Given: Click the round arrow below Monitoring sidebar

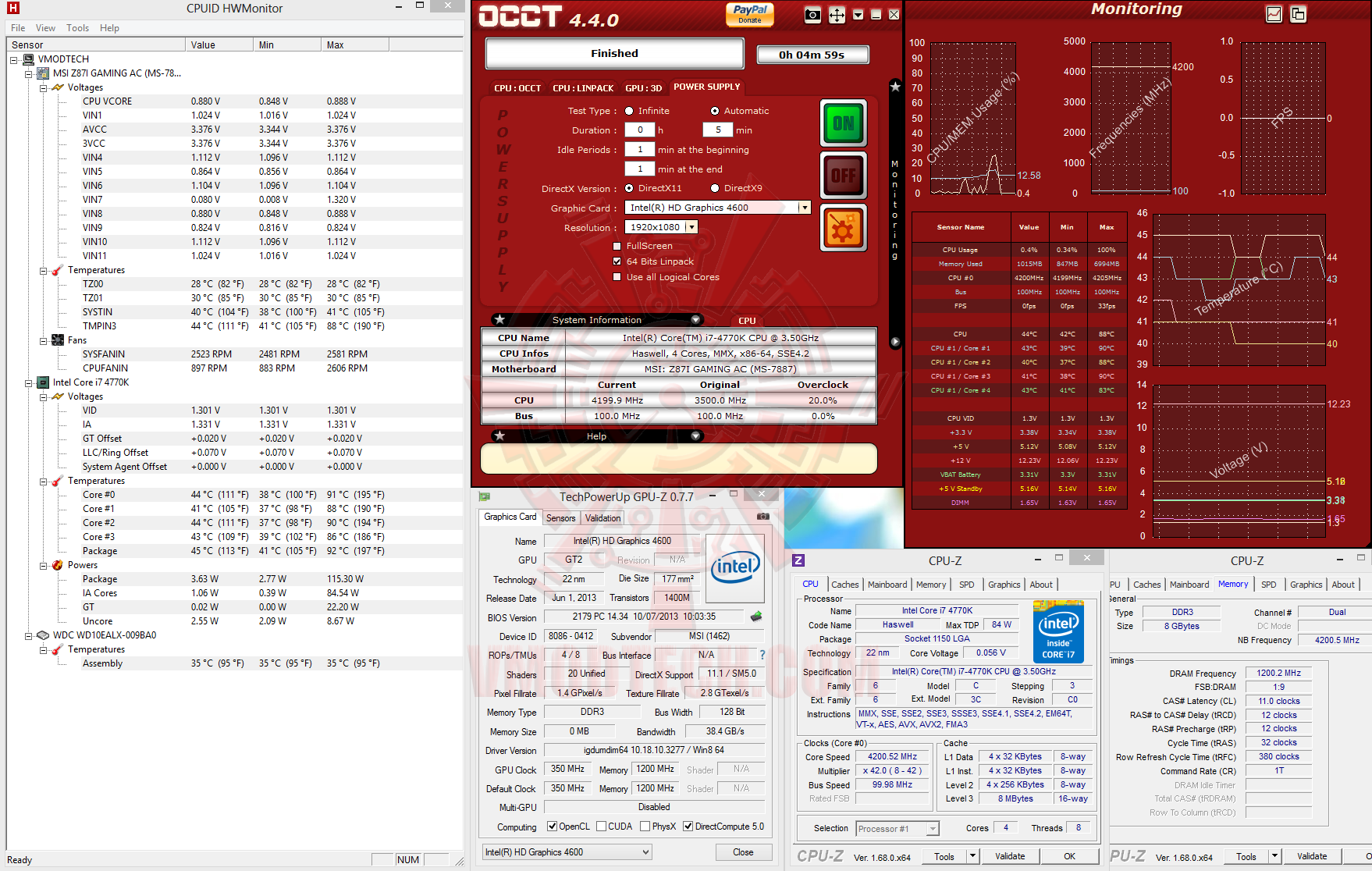Looking at the screenshot, I should [x=895, y=342].
